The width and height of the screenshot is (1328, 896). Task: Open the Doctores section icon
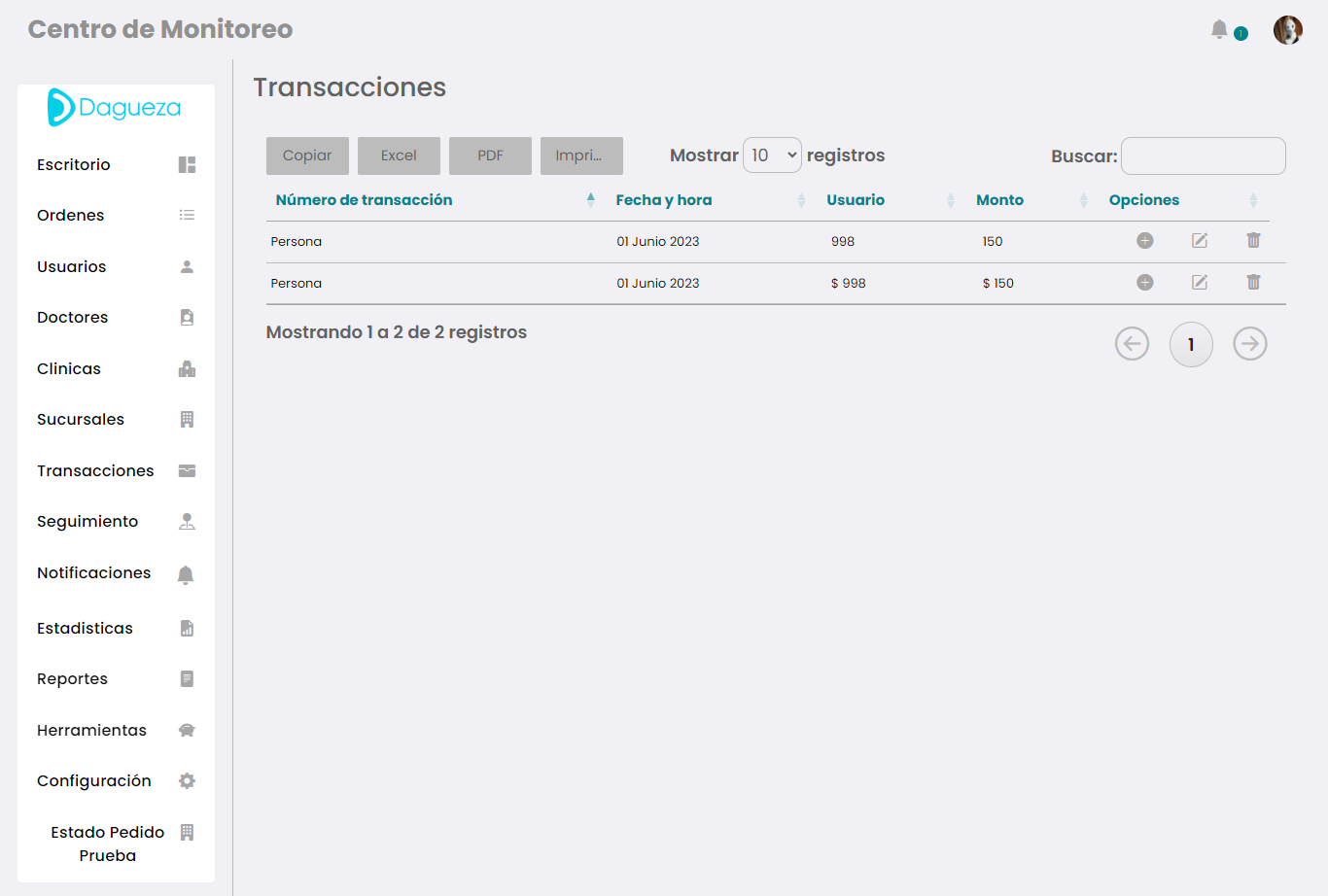[187, 317]
